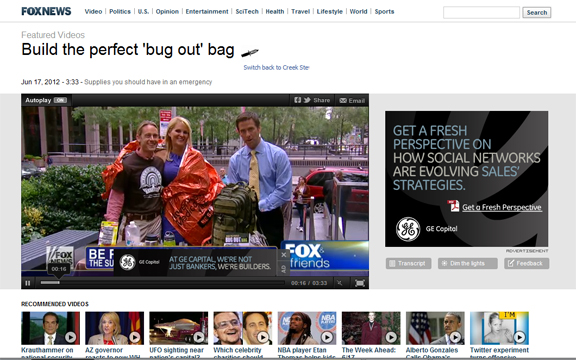Toggle the player volume mute icon
Viewport: 576px width, 360px height.
(x=340, y=283)
